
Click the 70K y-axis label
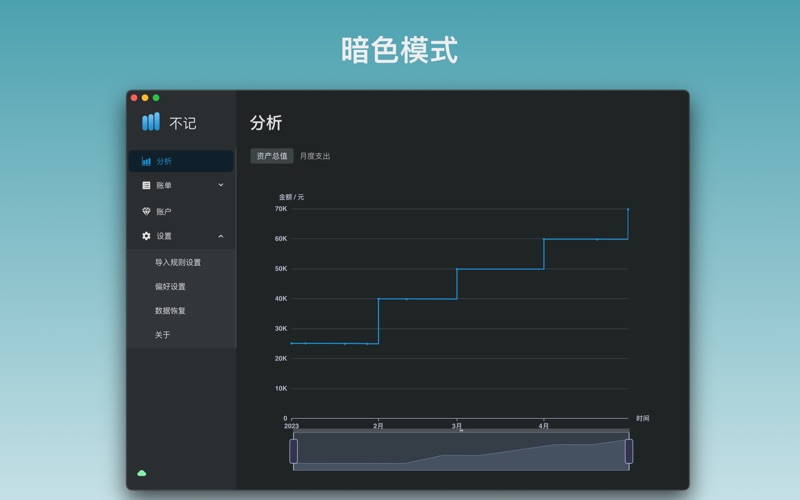pyautogui.click(x=281, y=209)
